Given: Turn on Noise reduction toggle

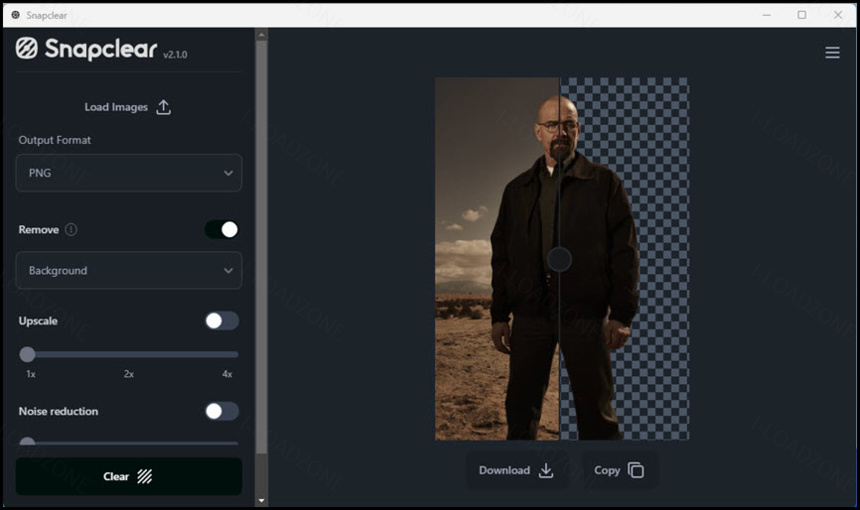Looking at the screenshot, I should click(222, 411).
